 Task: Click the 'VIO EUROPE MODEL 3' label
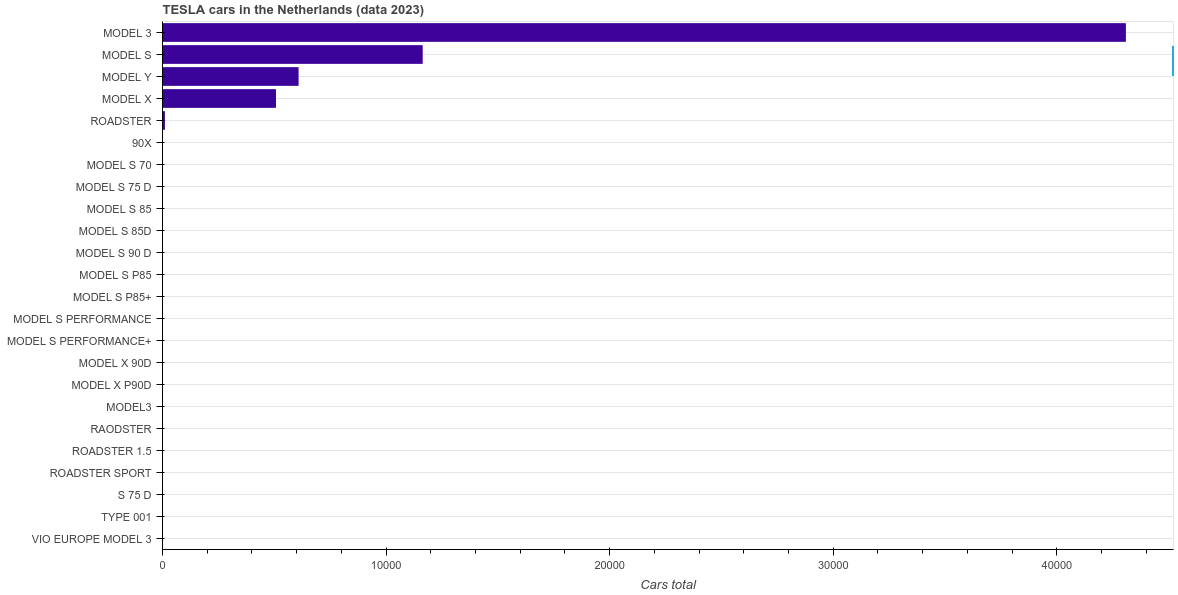point(92,539)
